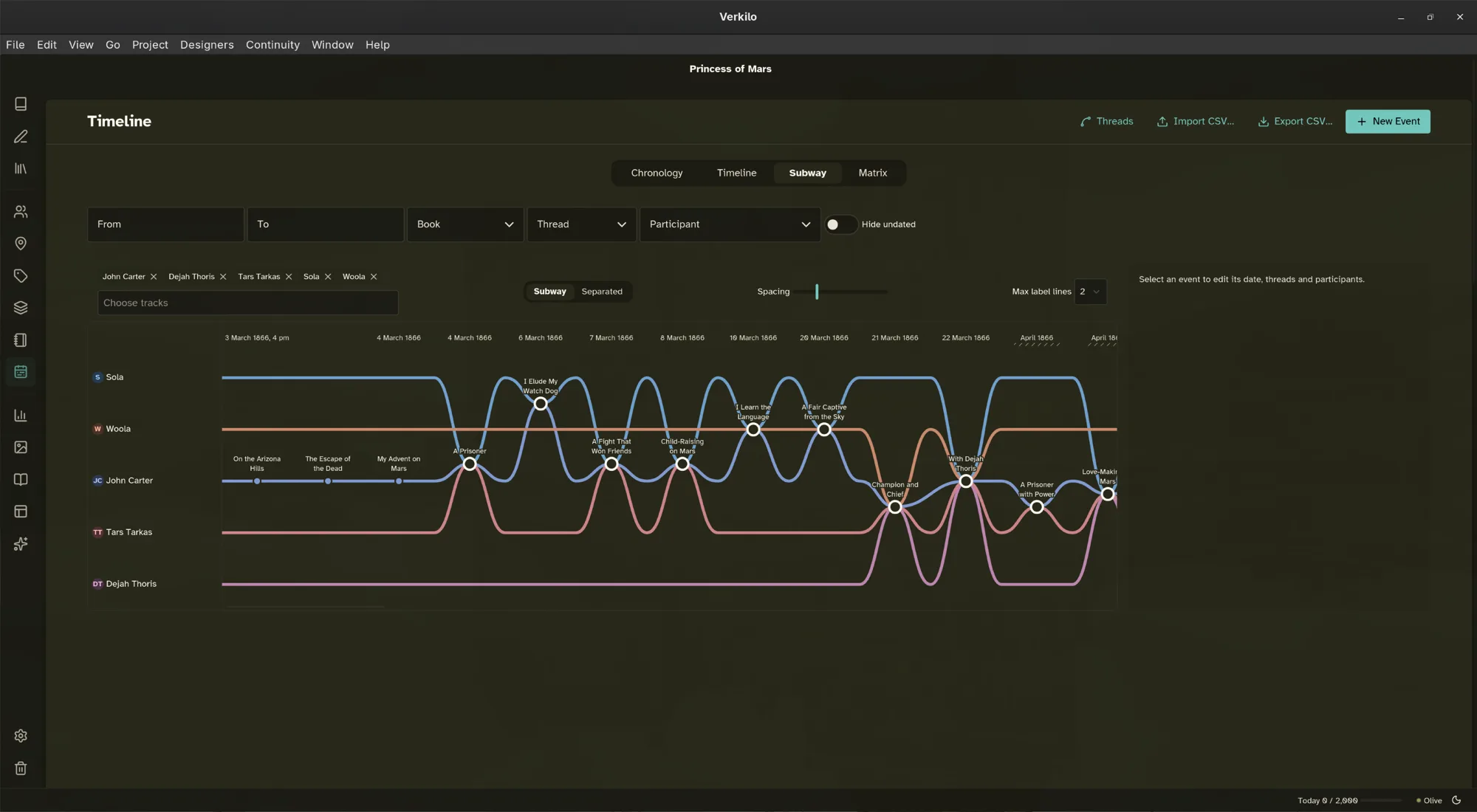The width and height of the screenshot is (1477, 812).
Task: Open the Participant filter dropdown
Action: tap(730, 224)
